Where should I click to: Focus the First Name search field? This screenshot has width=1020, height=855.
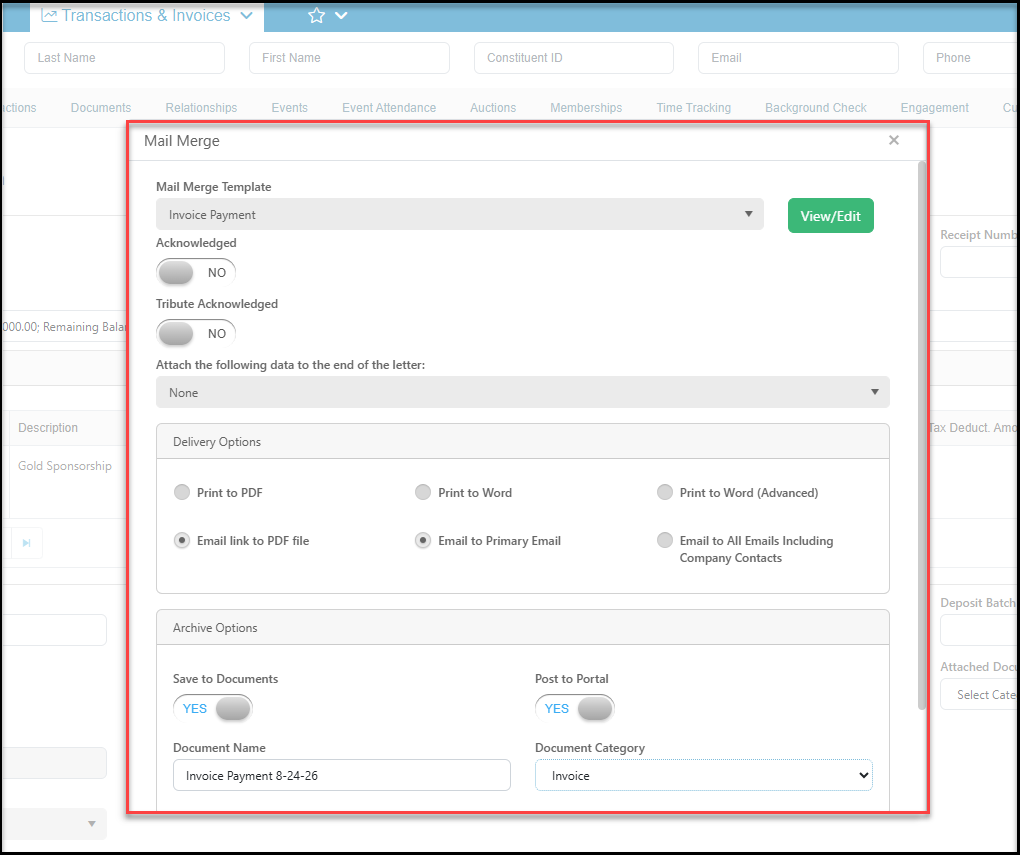349,58
